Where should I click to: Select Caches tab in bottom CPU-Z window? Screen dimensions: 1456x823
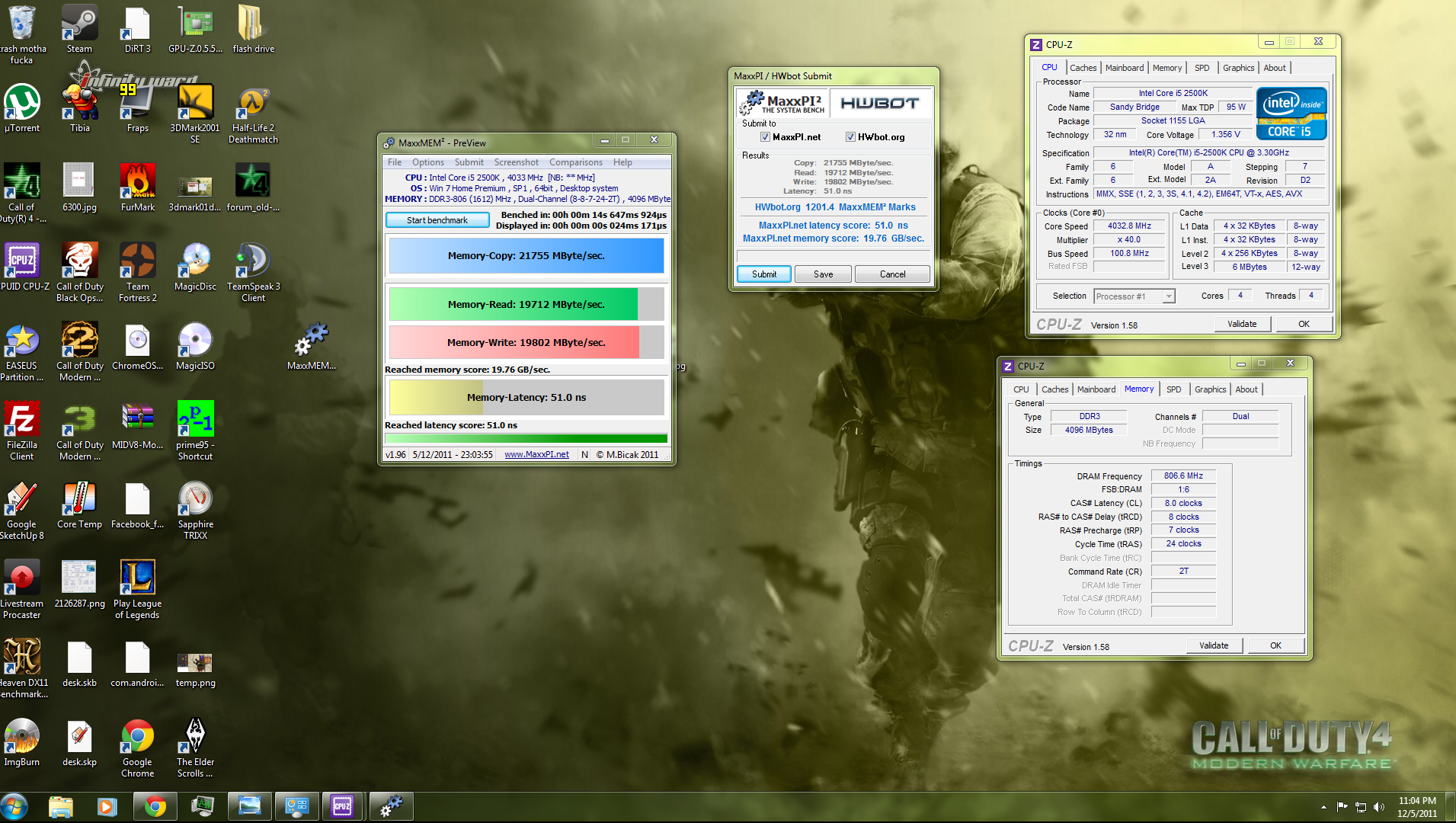click(x=1055, y=389)
